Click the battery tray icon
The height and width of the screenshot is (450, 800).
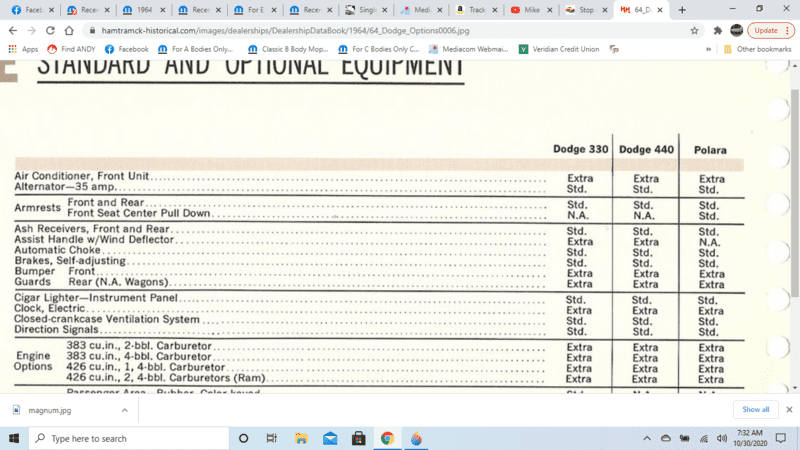(x=685, y=438)
